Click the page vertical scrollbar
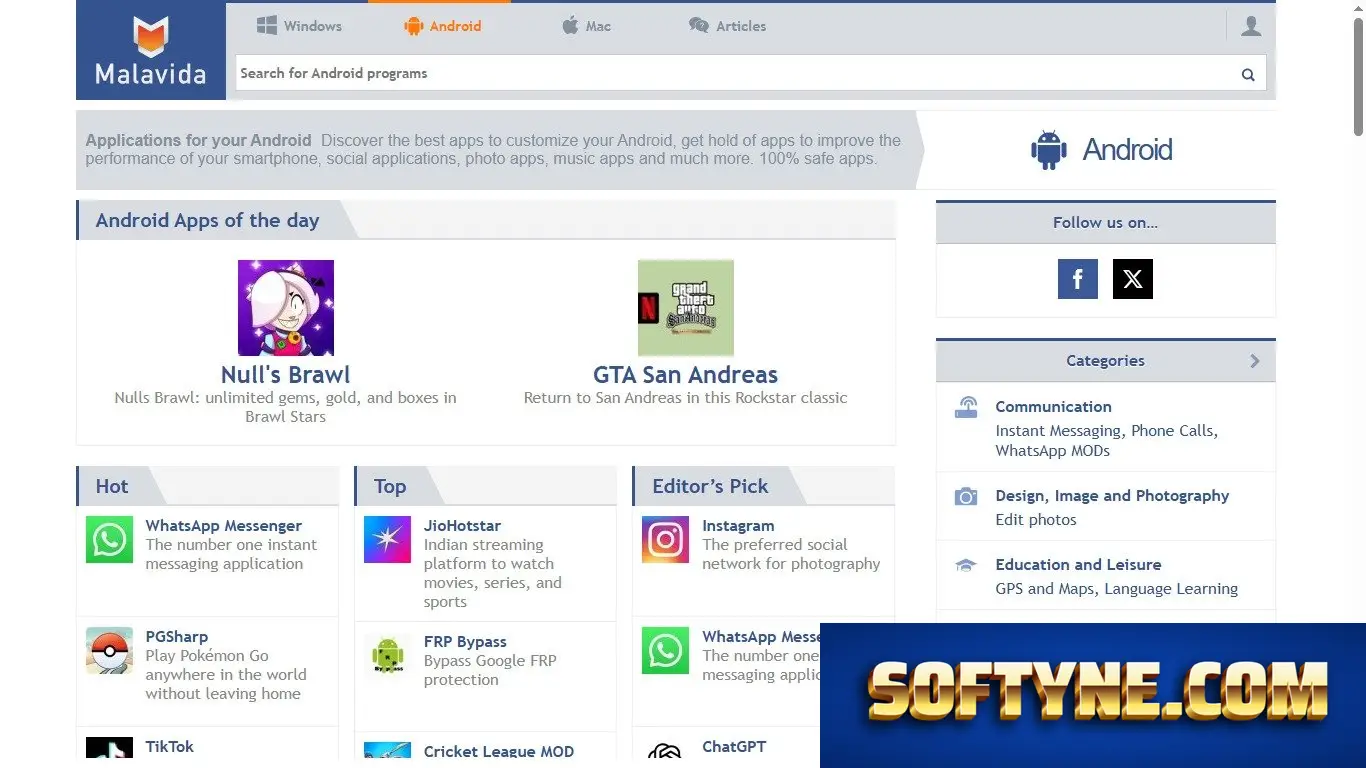Viewport: 1366px width, 768px height. (1358, 384)
